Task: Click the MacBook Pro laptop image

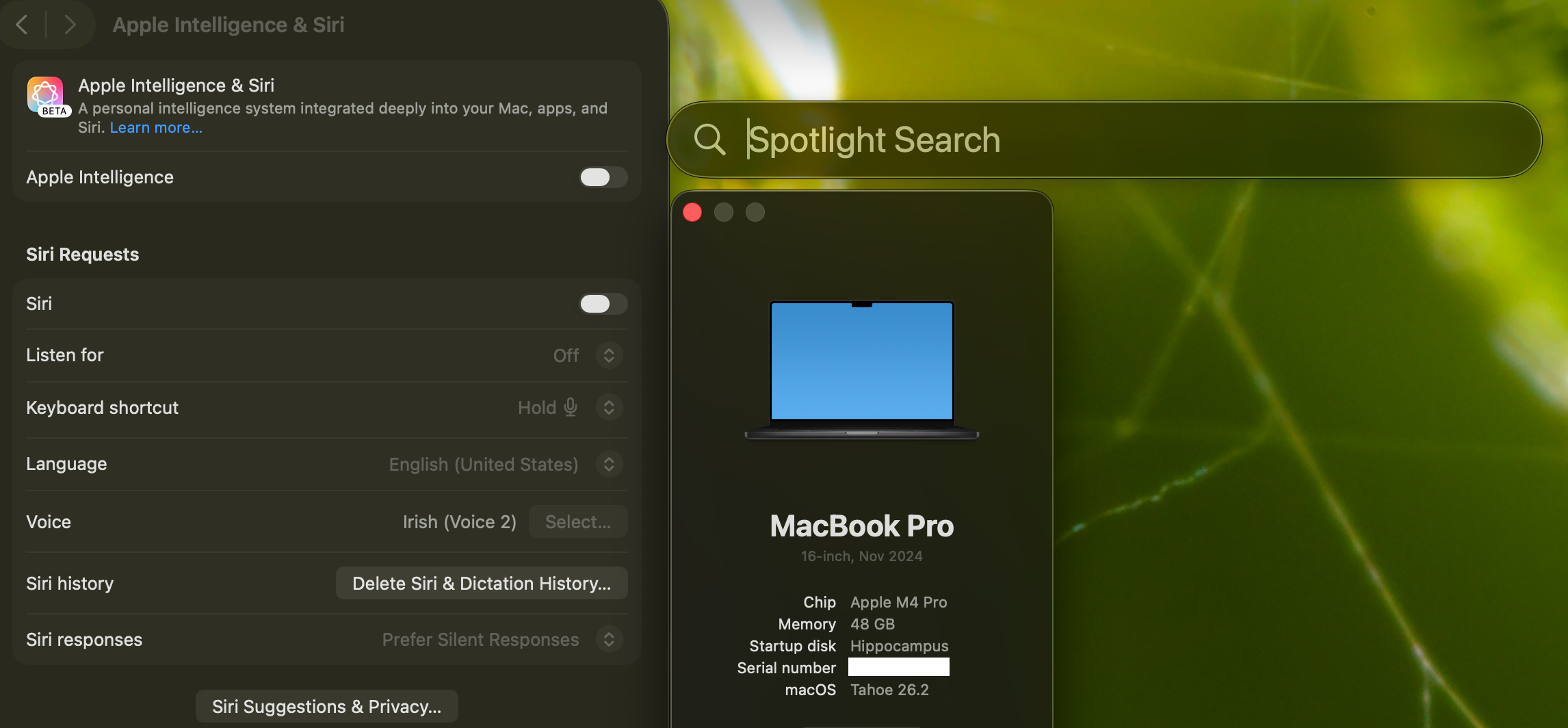Action: pos(862,370)
